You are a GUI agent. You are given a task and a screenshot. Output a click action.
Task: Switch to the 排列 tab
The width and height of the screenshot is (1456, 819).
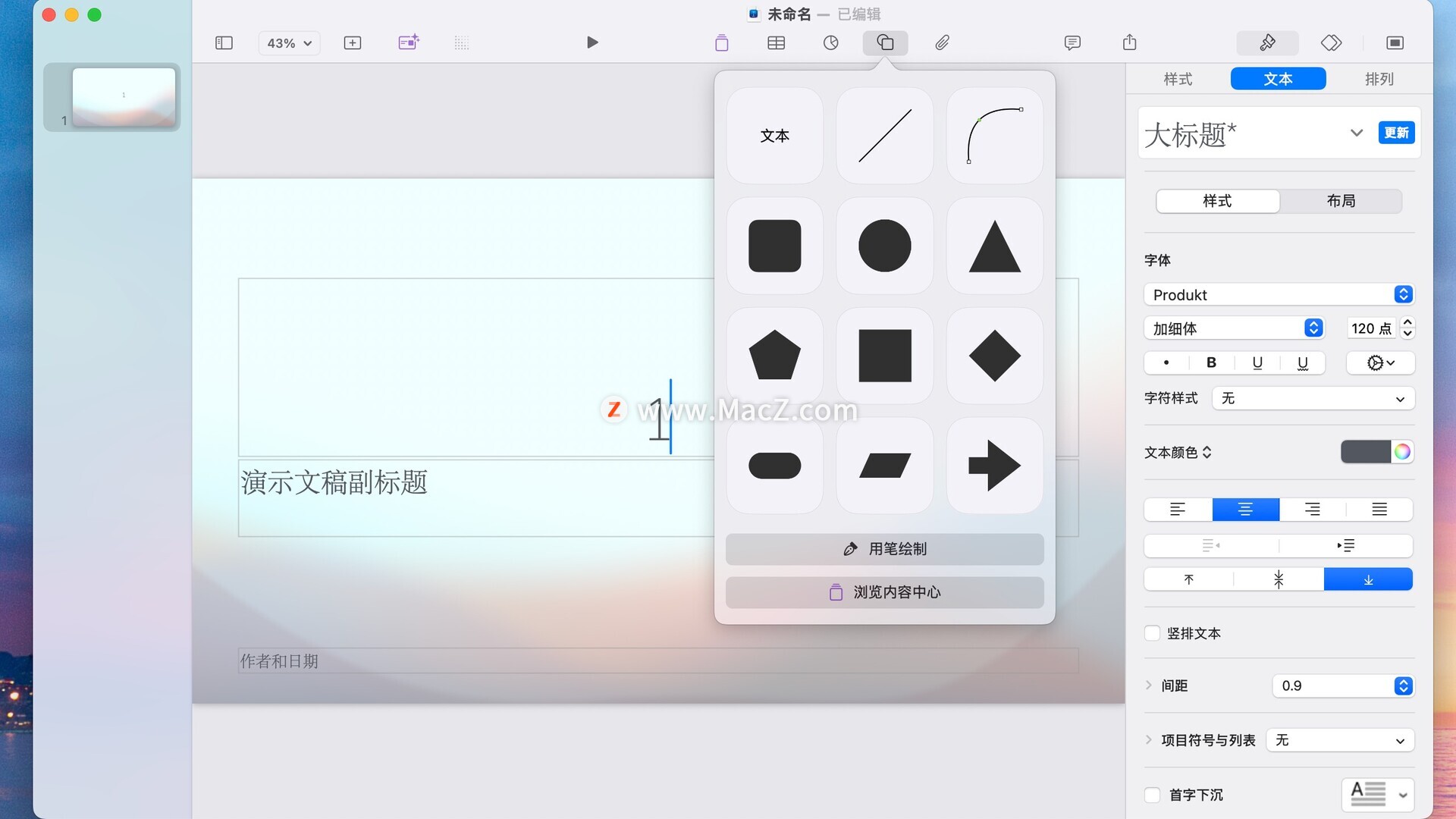point(1379,79)
